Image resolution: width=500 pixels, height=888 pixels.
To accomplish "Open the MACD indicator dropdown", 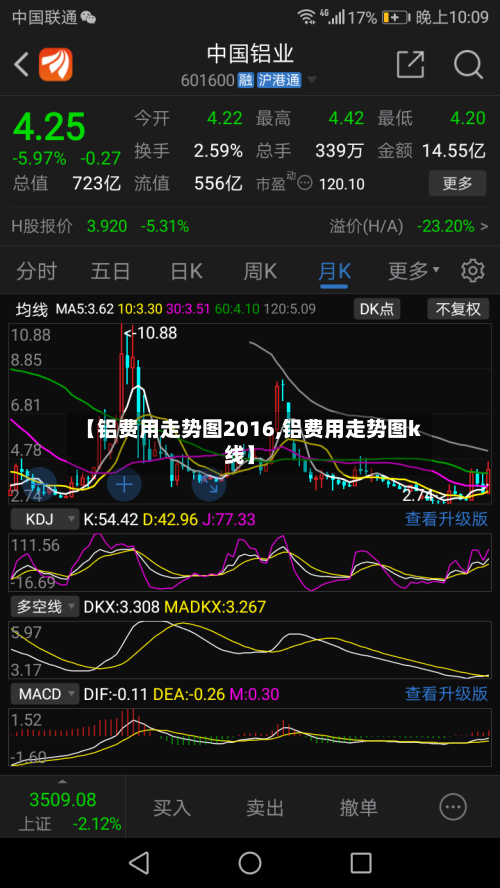I will 45,694.
